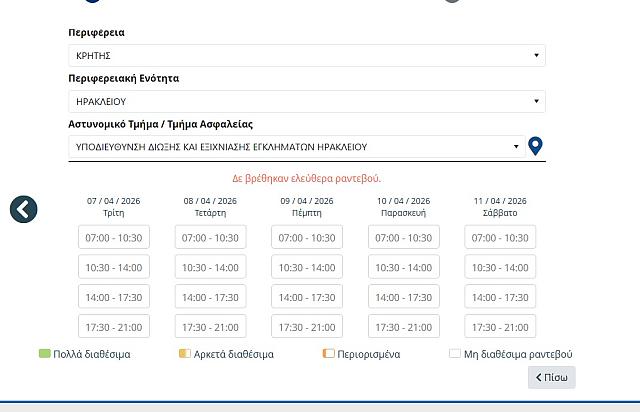Screen dimensions: 640x412
Task: Pick Thursday 09/04 slot 14:00 - 17:30
Action: [x=307, y=297]
